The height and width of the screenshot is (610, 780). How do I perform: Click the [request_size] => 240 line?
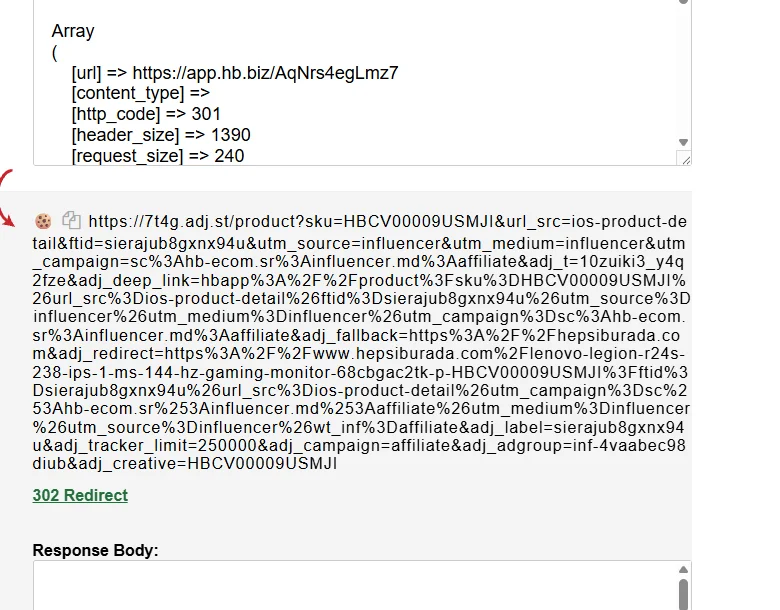coord(158,156)
